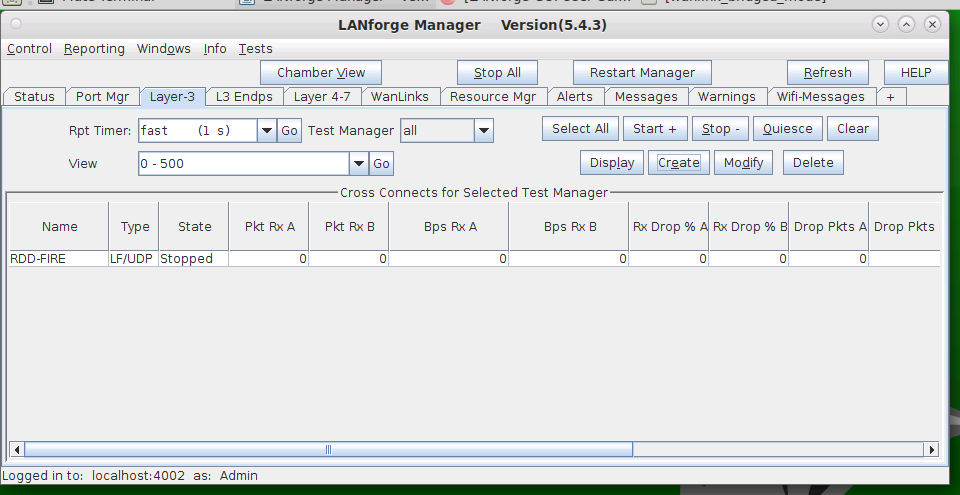Click Restart Manager button

tap(642, 72)
